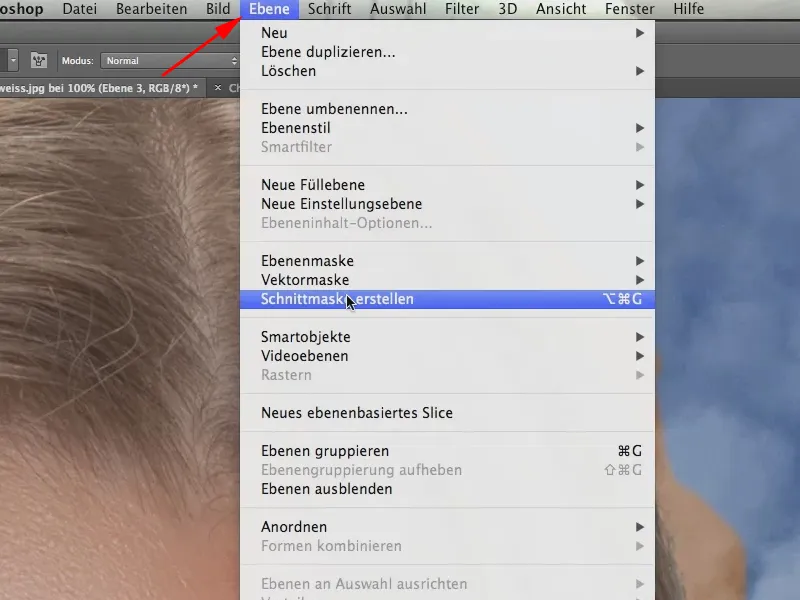
Task: Choose Schnittmaske erstellen
Action: pyautogui.click(x=447, y=299)
